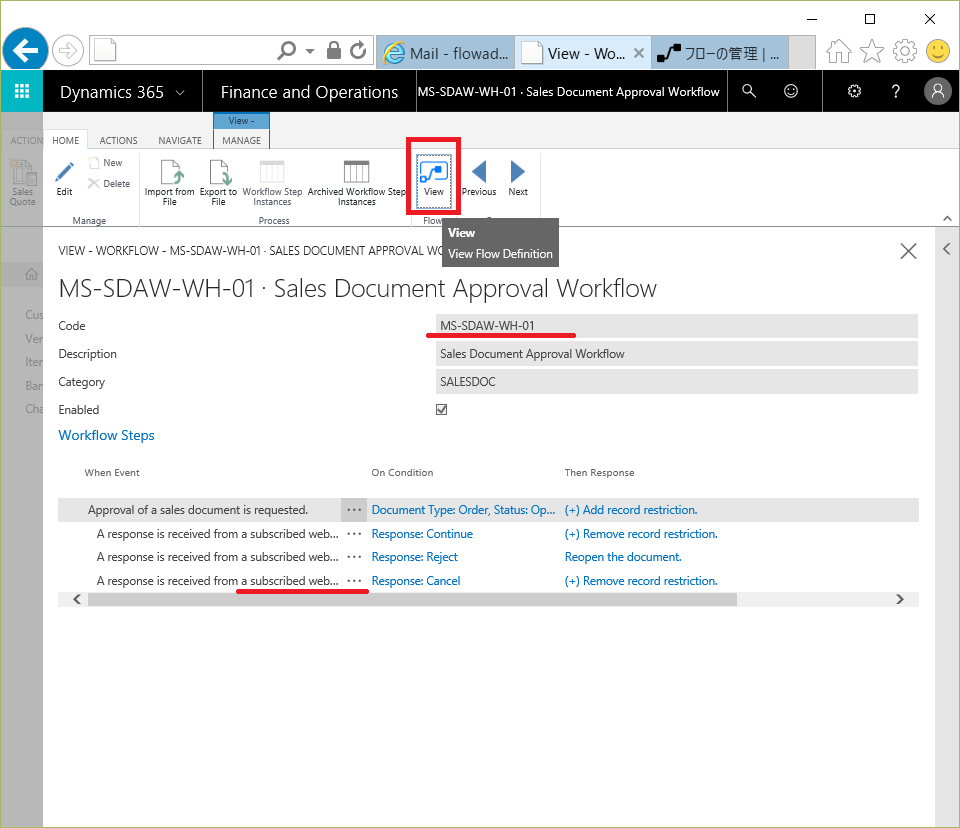Click the feedback smiley in Dynamics header
The image size is (960, 828).
tap(791, 91)
